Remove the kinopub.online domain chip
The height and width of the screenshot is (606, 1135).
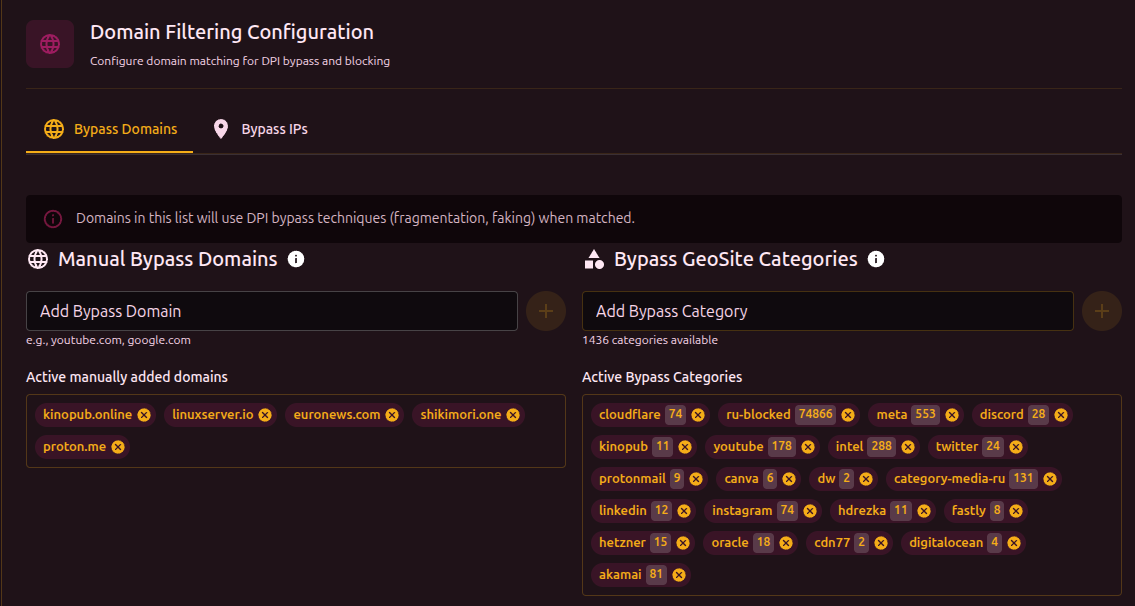click(144, 415)
